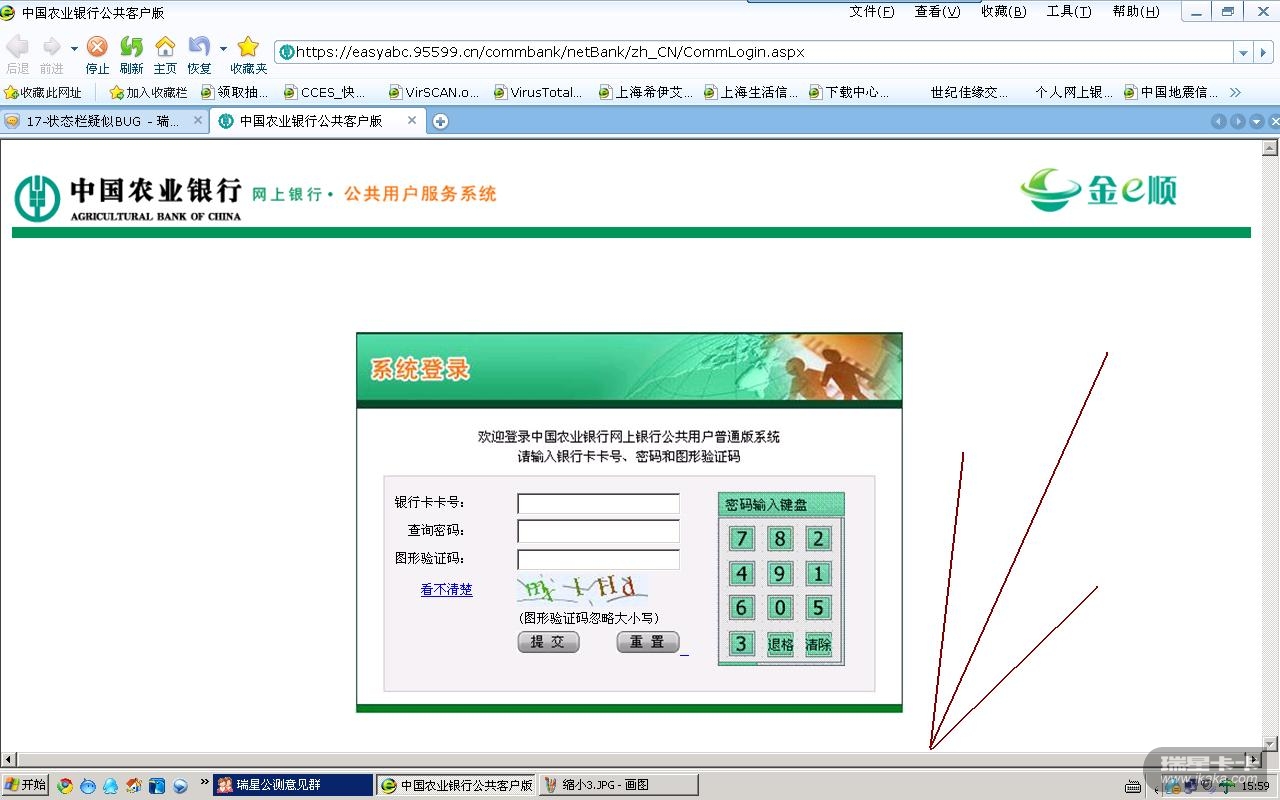Show more bookmarks with the » chevron
1280x800 pixels.
[x=1235, y=92]
